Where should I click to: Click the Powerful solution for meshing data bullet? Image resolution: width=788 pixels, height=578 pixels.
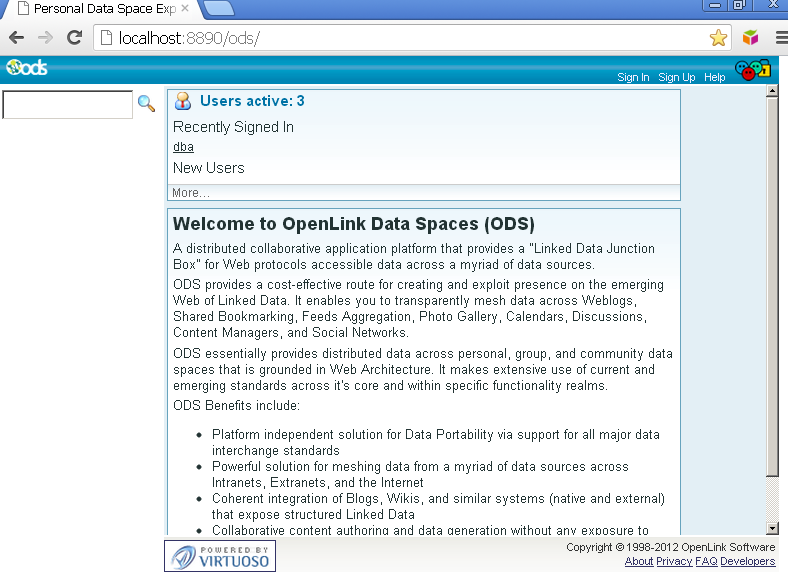tap(420, 474)
